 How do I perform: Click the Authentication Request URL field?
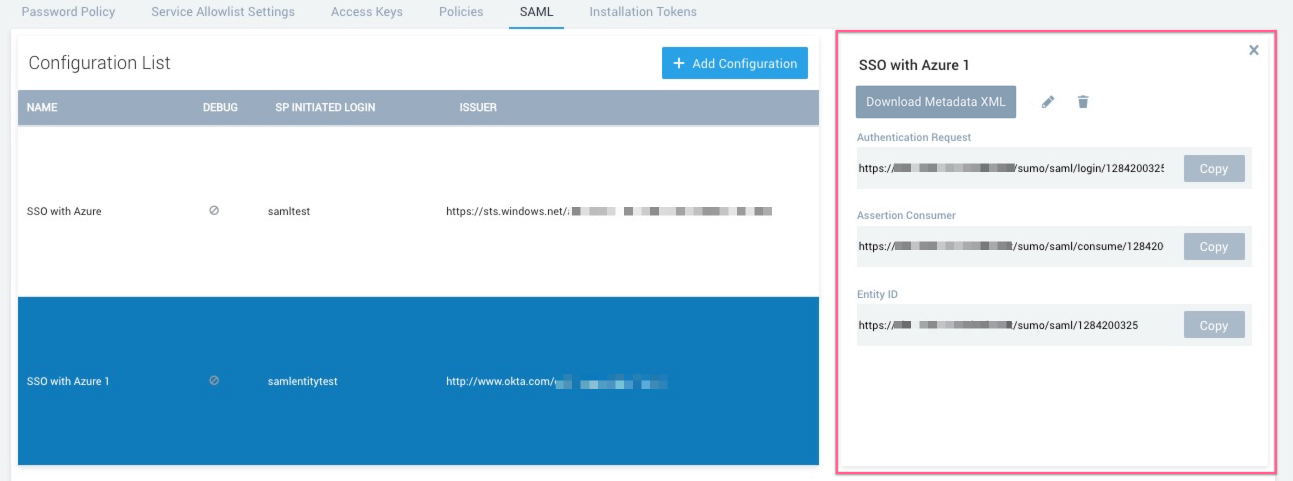(x=1011, y=168)
